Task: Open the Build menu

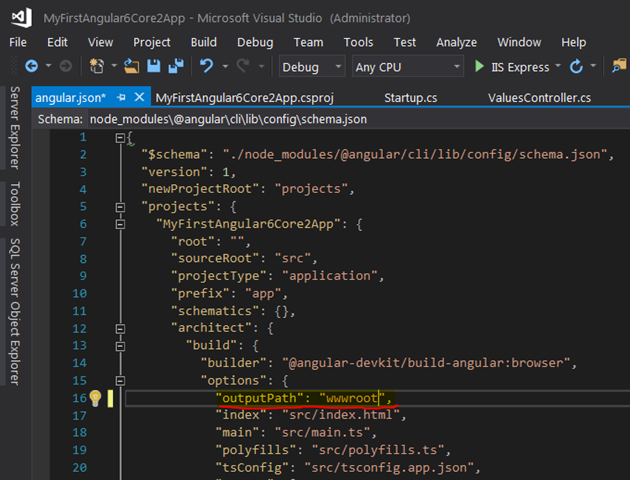Action: 203,42
